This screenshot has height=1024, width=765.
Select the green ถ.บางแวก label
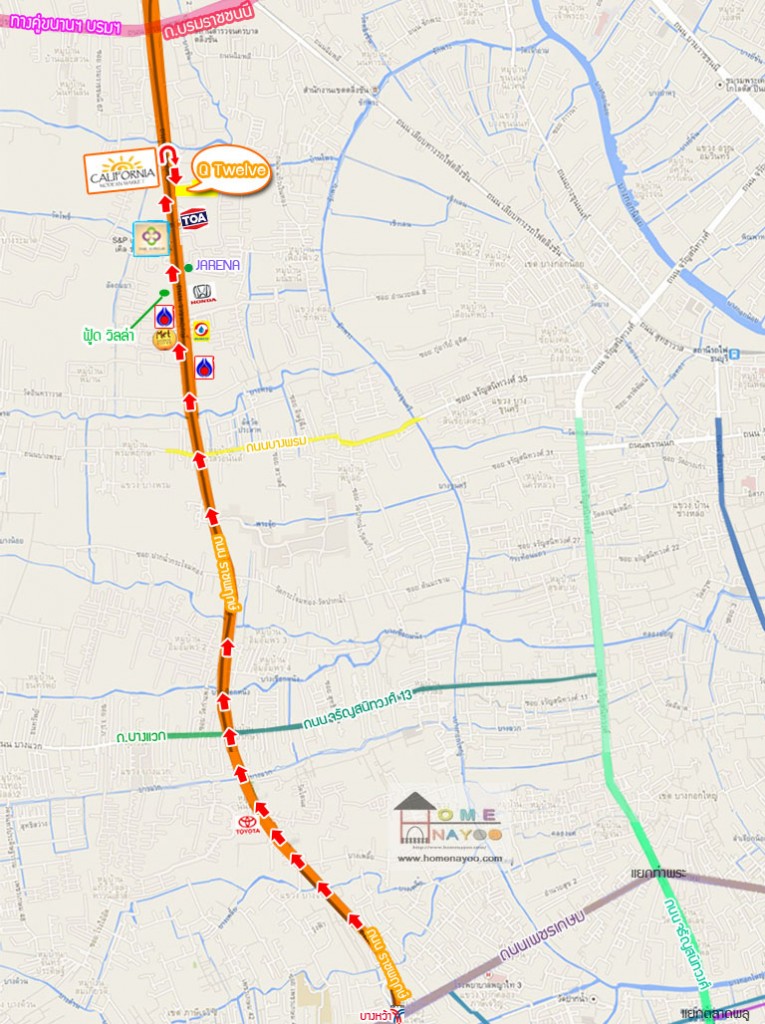tap(141, 737)
